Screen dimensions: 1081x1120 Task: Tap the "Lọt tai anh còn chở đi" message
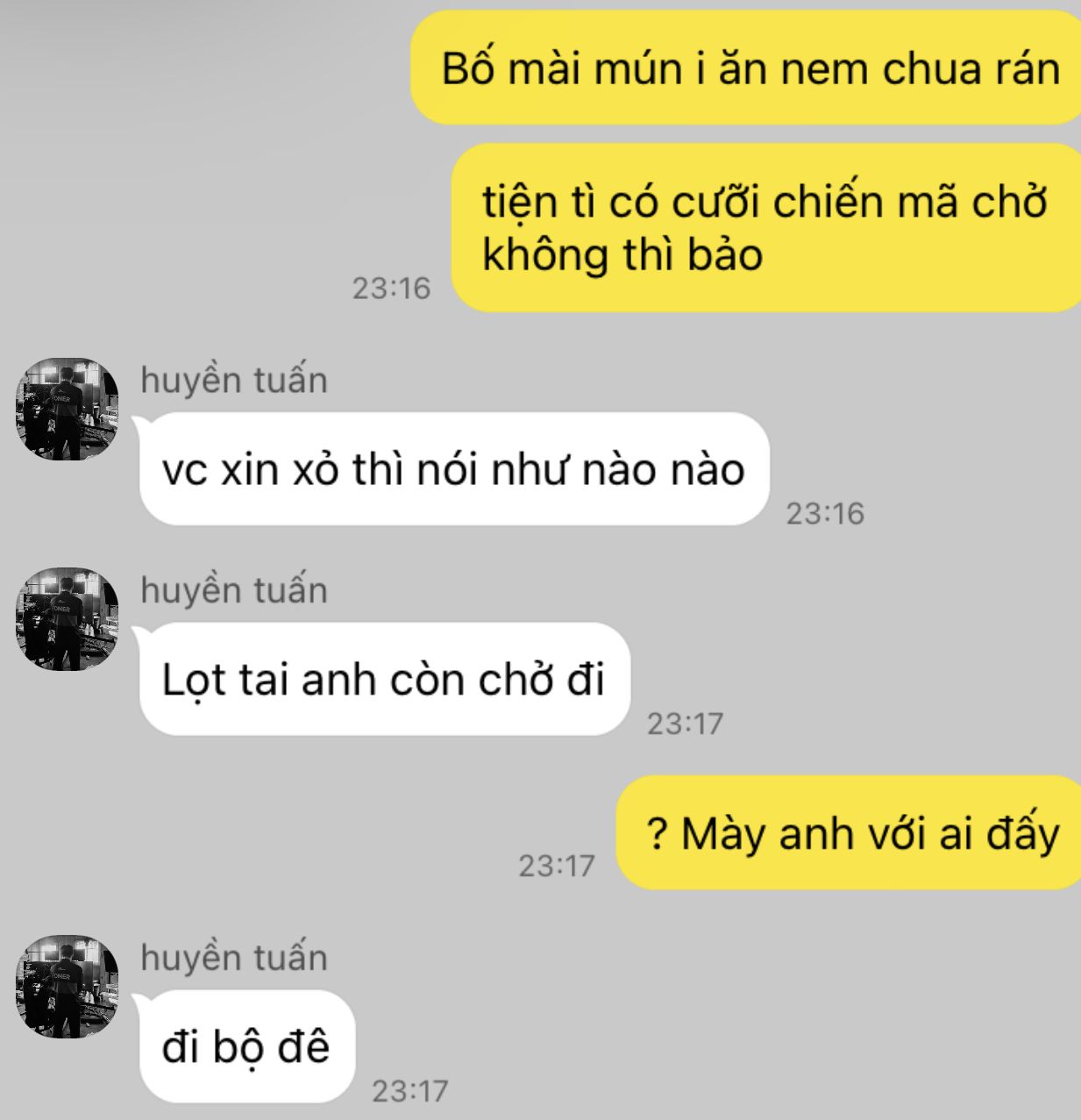[x=385, y=680]
